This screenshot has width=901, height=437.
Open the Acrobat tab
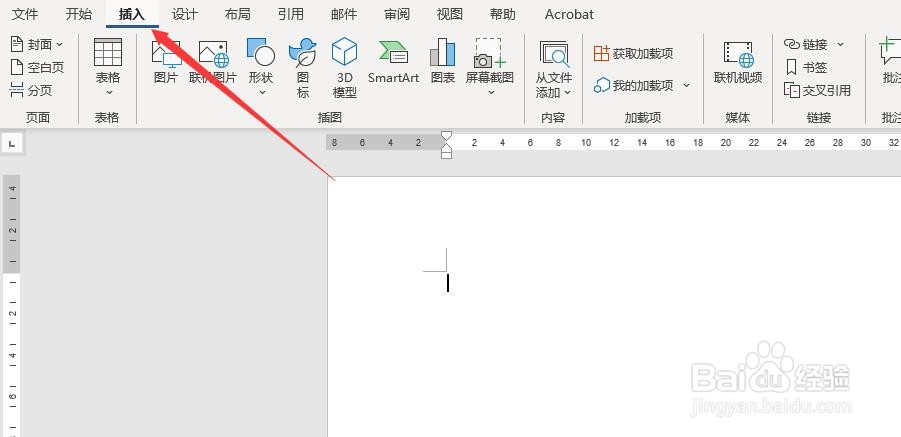(569, 14)
